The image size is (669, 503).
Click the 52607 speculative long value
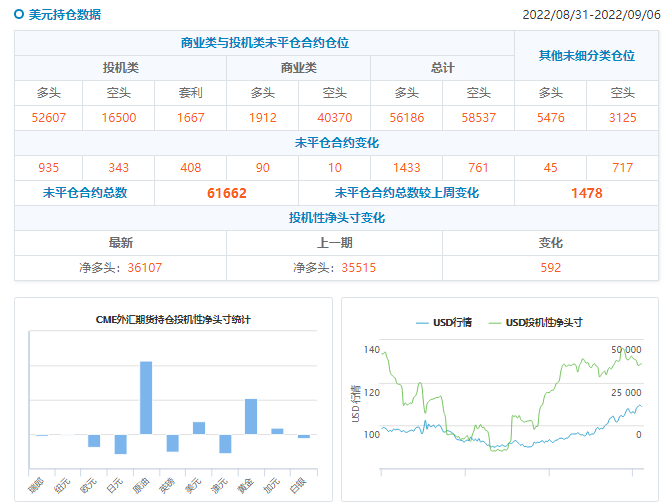(48, 118)
